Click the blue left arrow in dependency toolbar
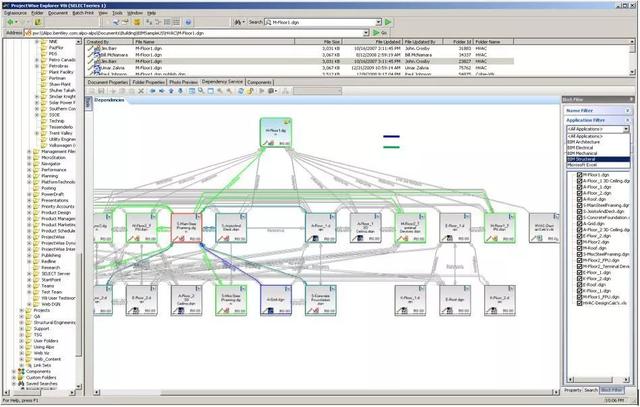Screen dimensions: 640x407 [152, 91]
